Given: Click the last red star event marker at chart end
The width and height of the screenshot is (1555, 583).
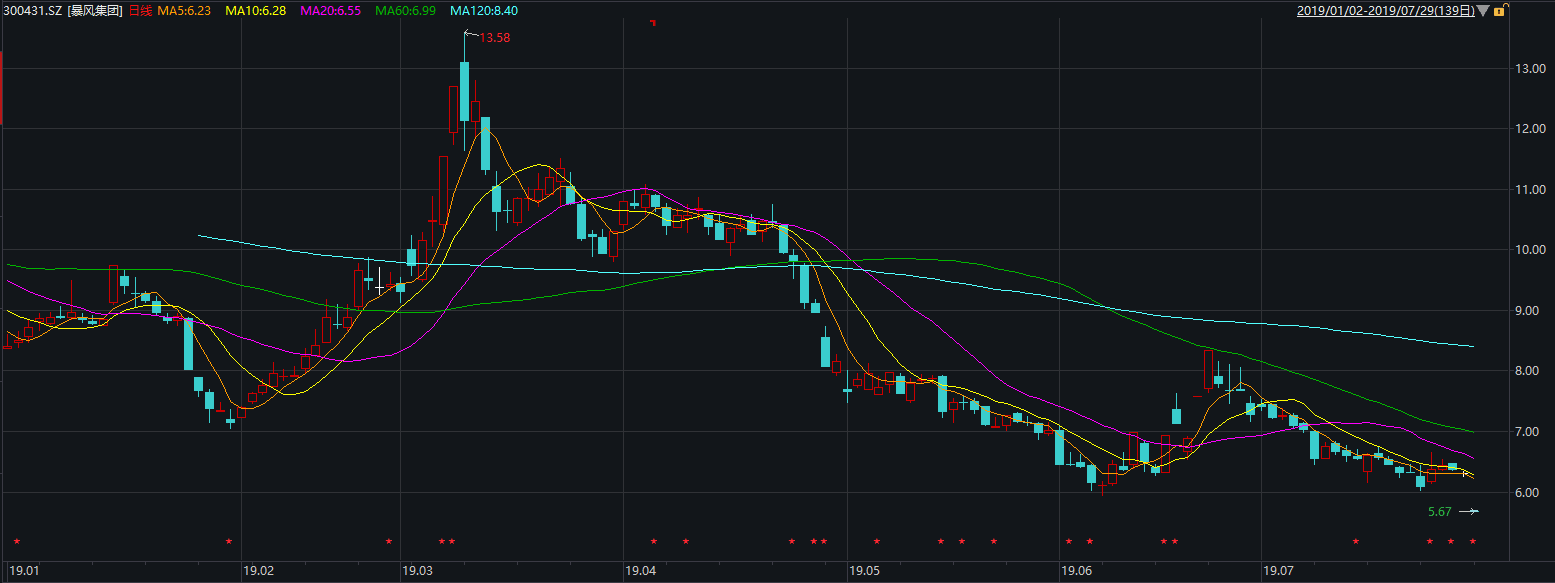Looking at the screenshot, I should (1472, 541).
